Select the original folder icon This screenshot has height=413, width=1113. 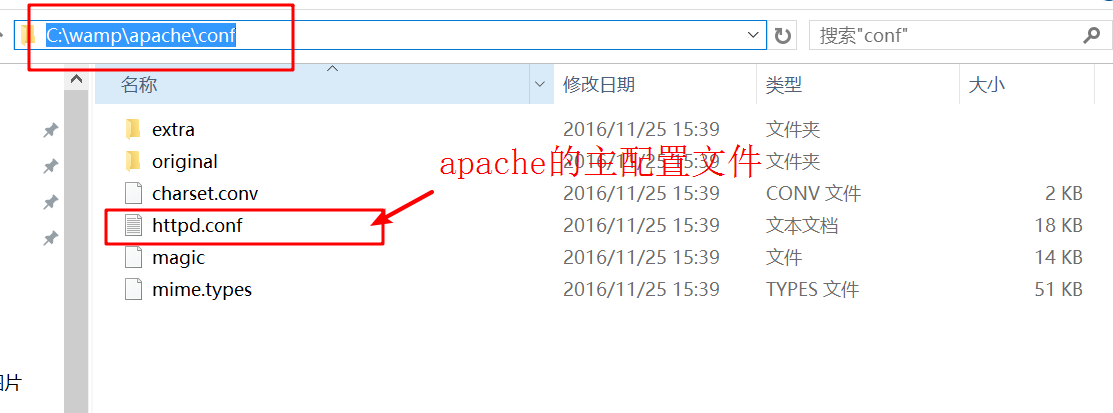(132, 162)
